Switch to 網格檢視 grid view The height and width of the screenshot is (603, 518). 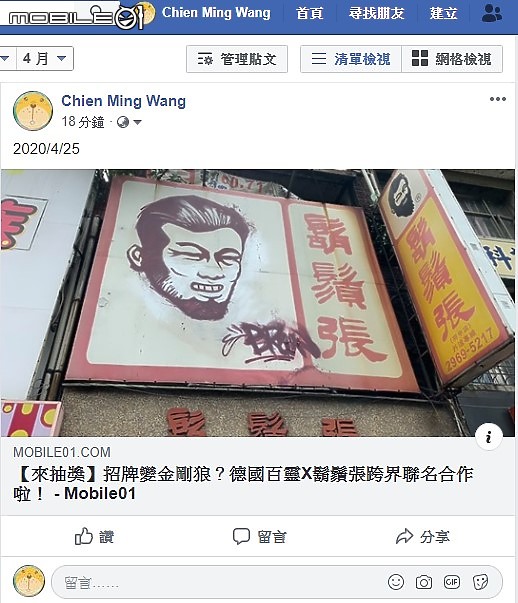tap(452, 59)
